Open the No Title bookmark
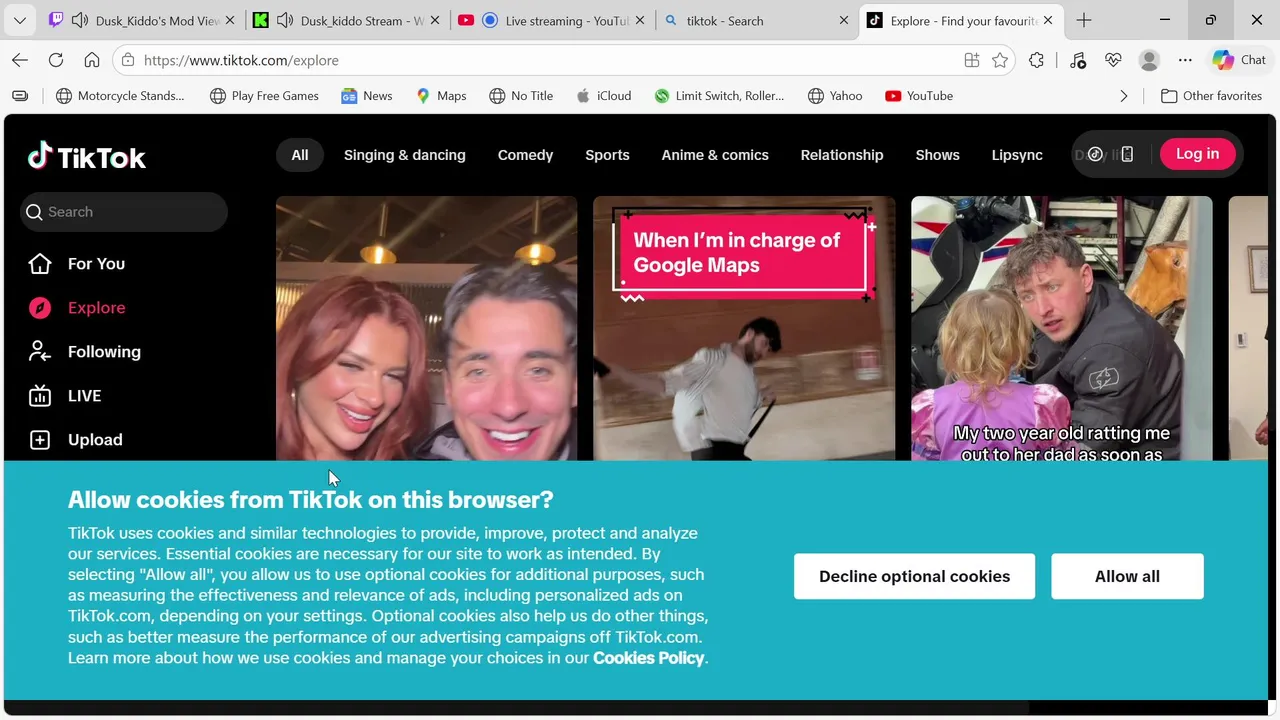This screenshot has width=1280, height=720. coord(521,96)
